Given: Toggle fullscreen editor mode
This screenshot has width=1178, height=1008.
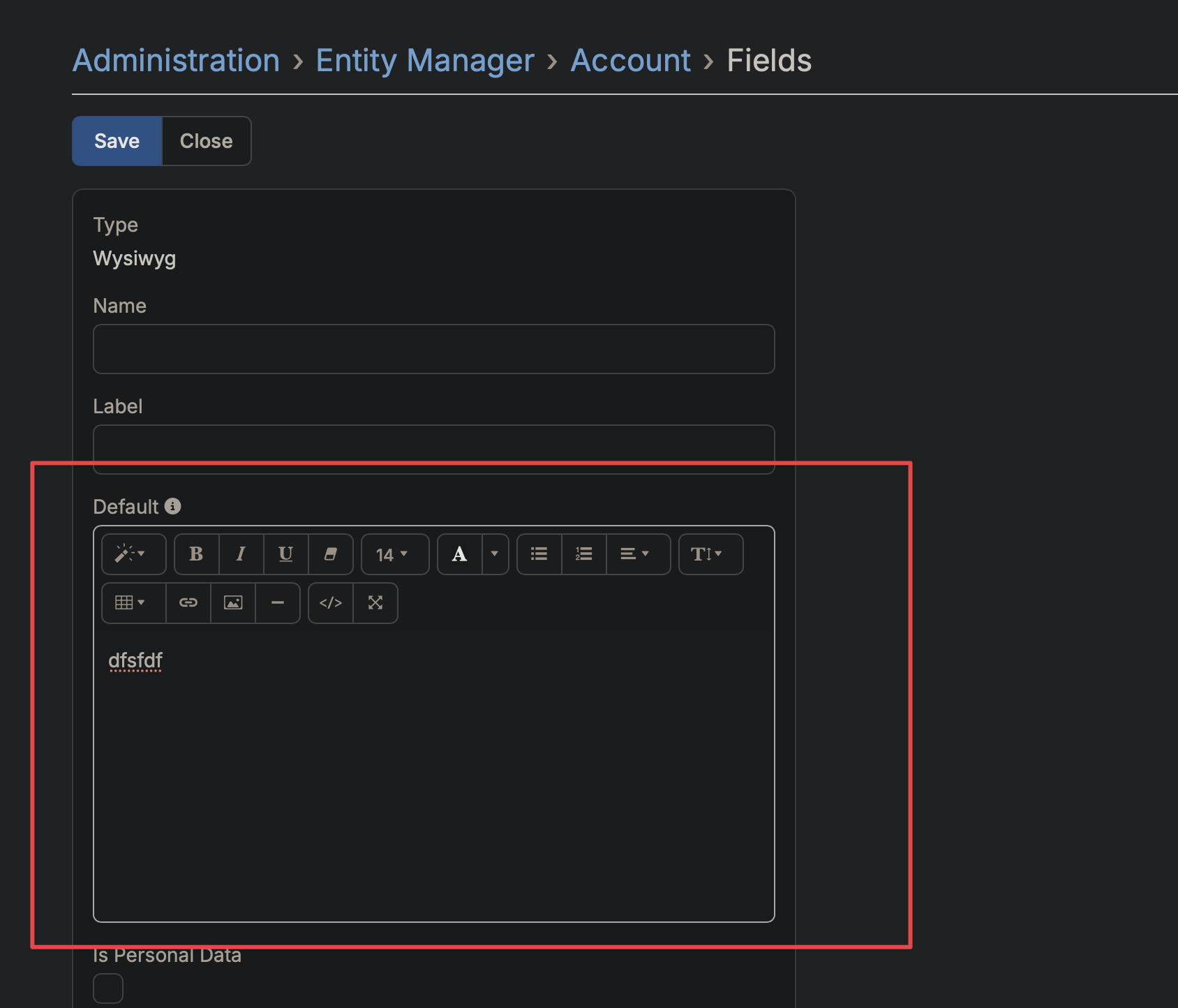Looking at the screenshot, I should 375,603.
